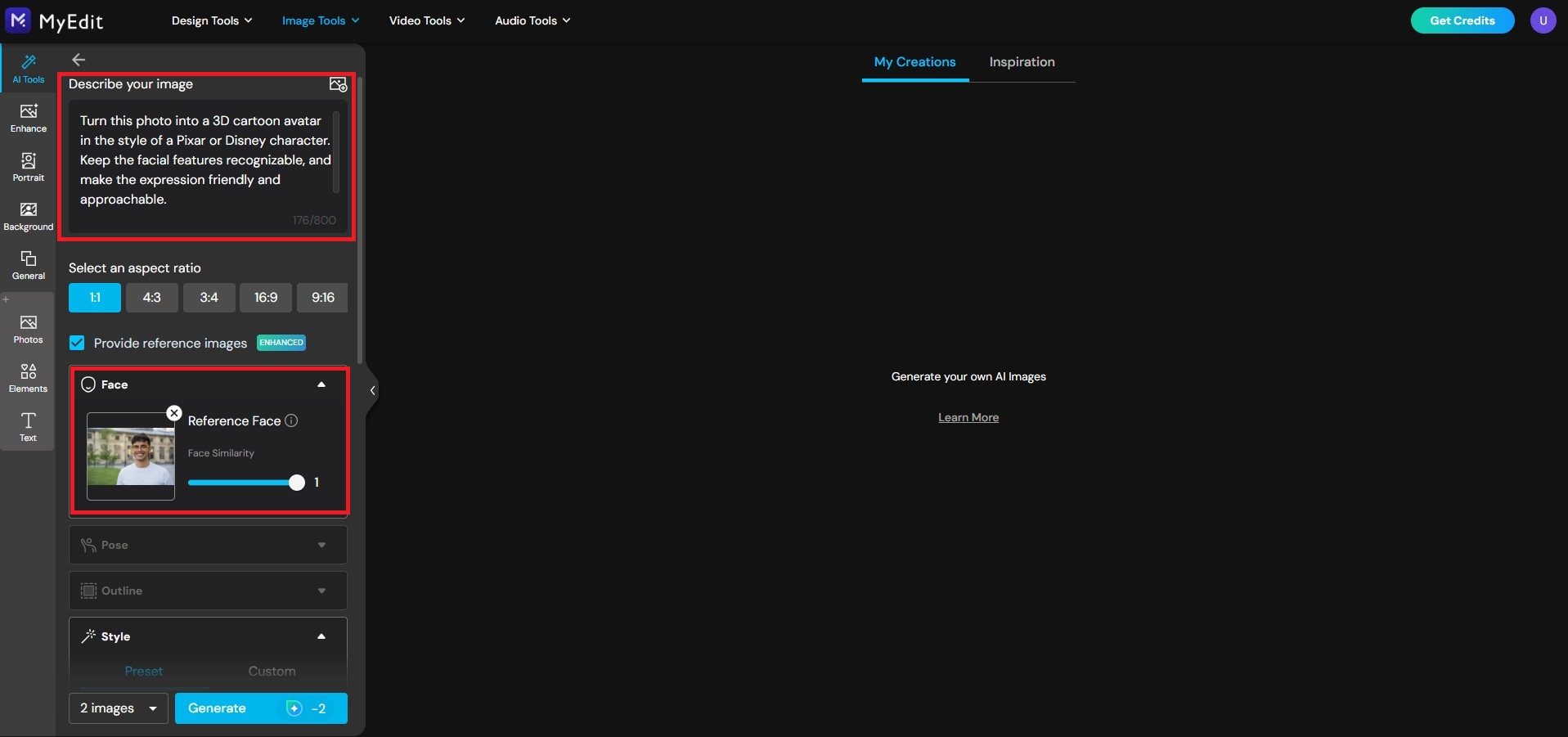
Task: Open the Background tools
Action: point(28,216)
